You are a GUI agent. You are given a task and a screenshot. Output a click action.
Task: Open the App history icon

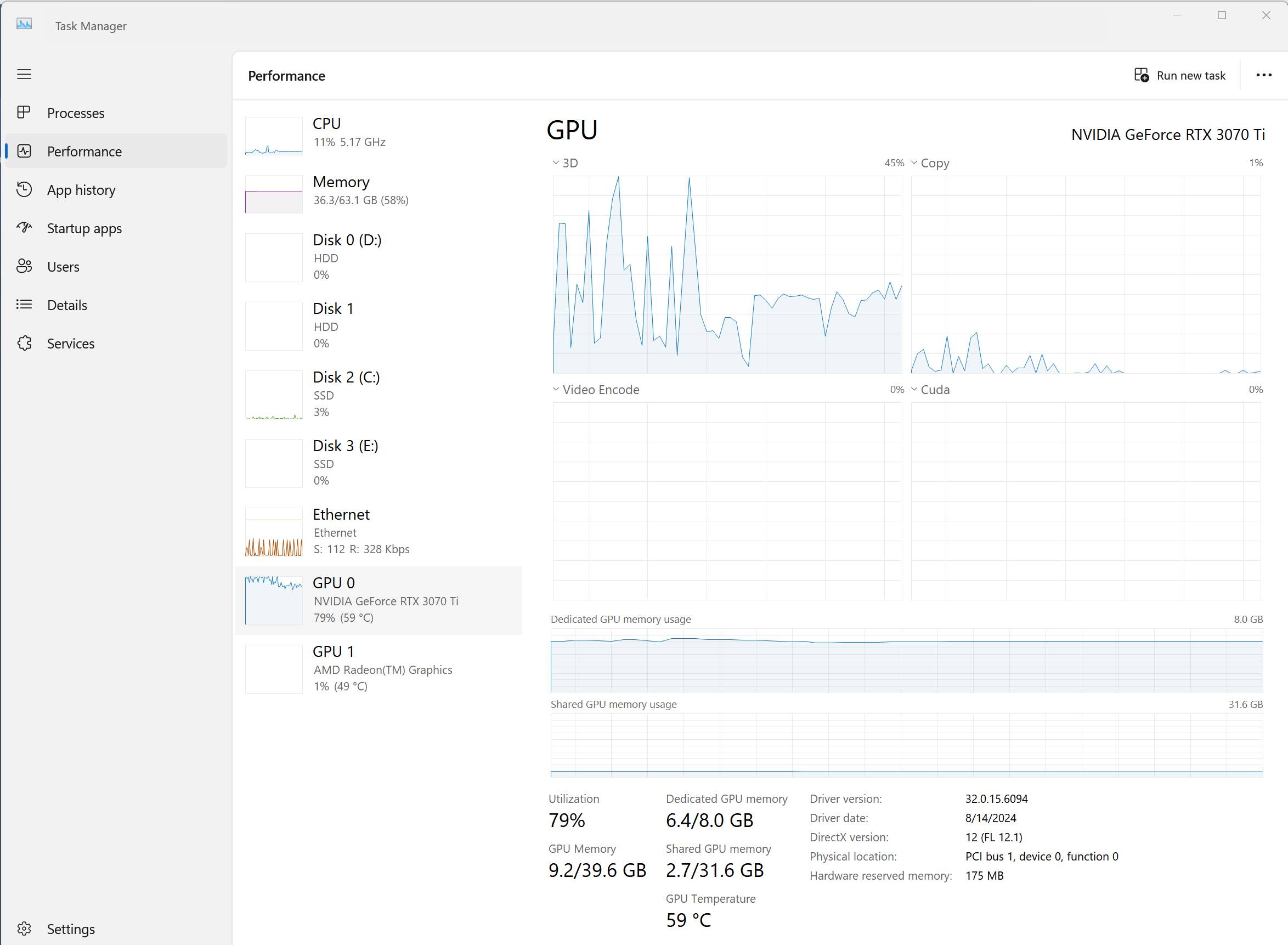click(x=24, y=189)
